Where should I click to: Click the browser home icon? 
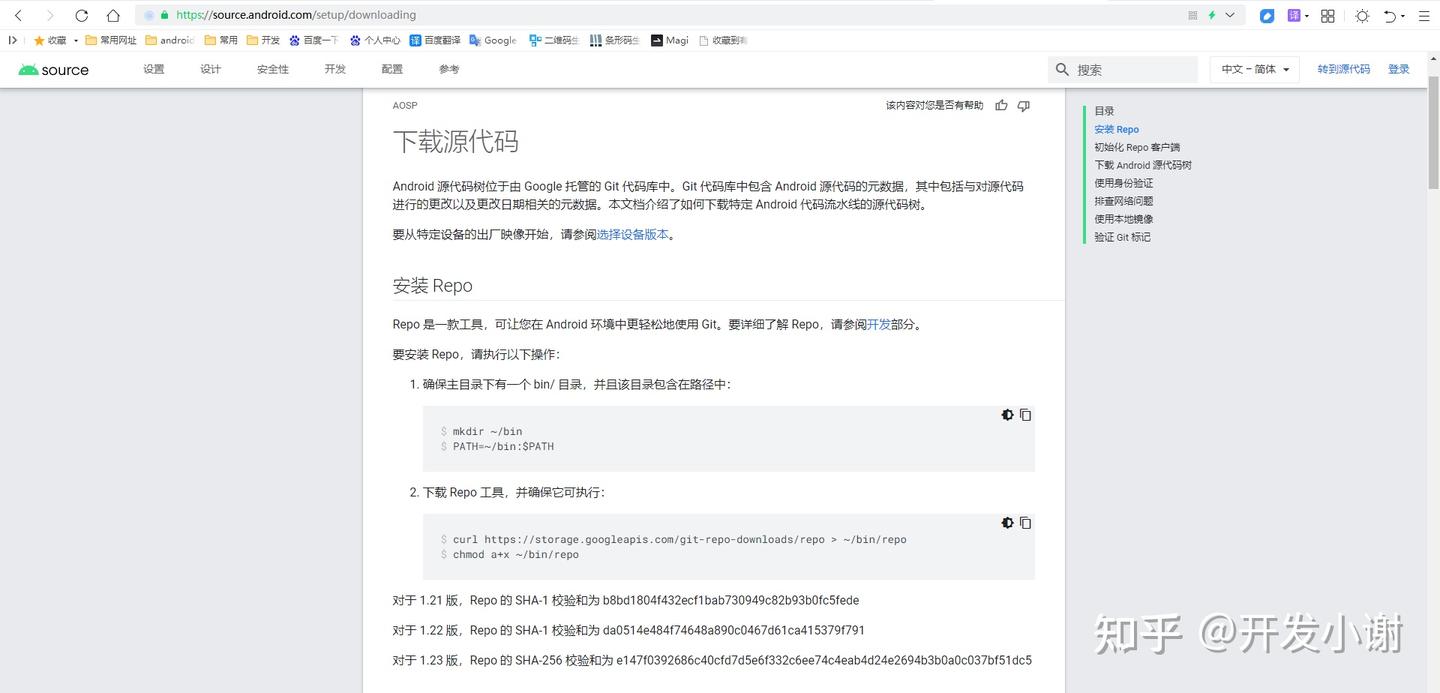point(114,15)
